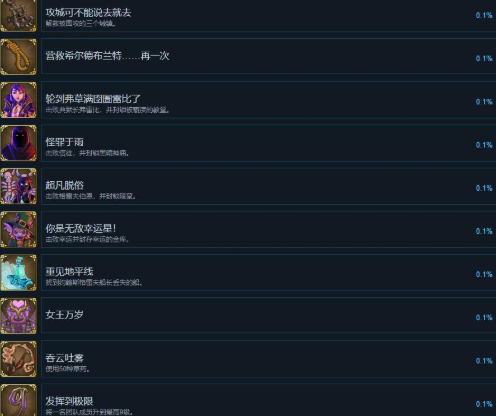Viewport: 496px width, 416px height.
Task: Select the purple-haired woman achievement icon
Action: (x=18, y=100)
